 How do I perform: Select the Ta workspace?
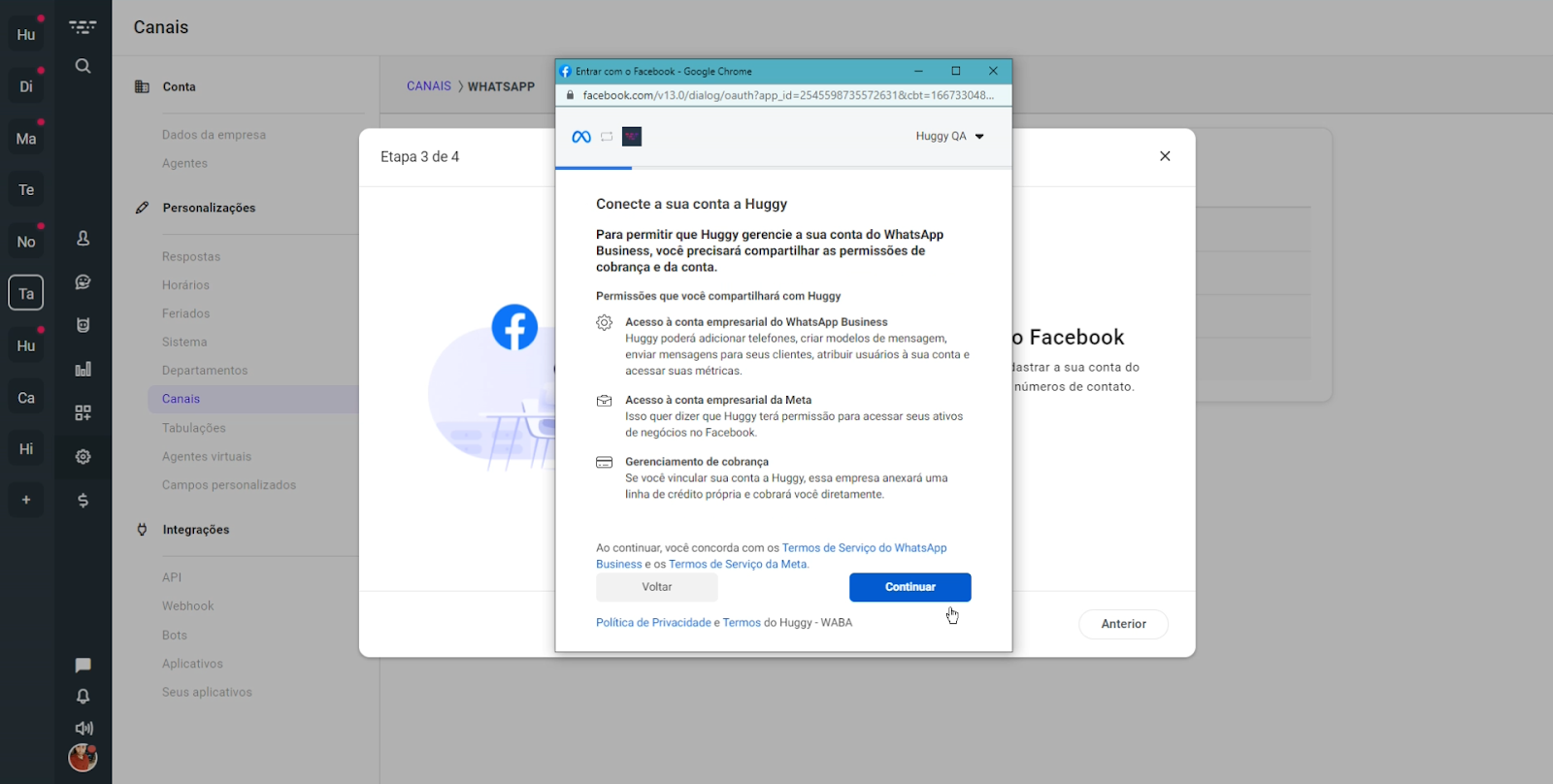(26, 294)
